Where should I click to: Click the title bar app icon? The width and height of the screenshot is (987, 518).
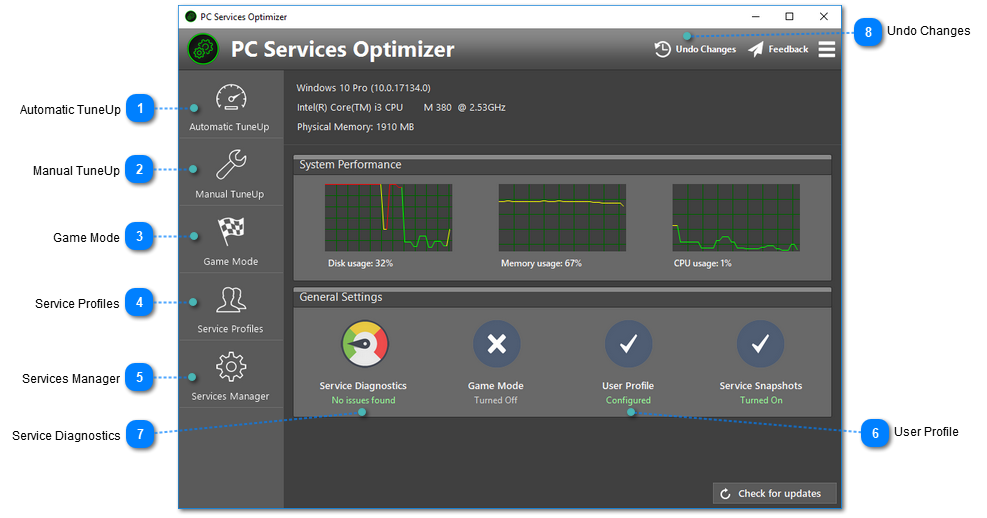(191, 16)
